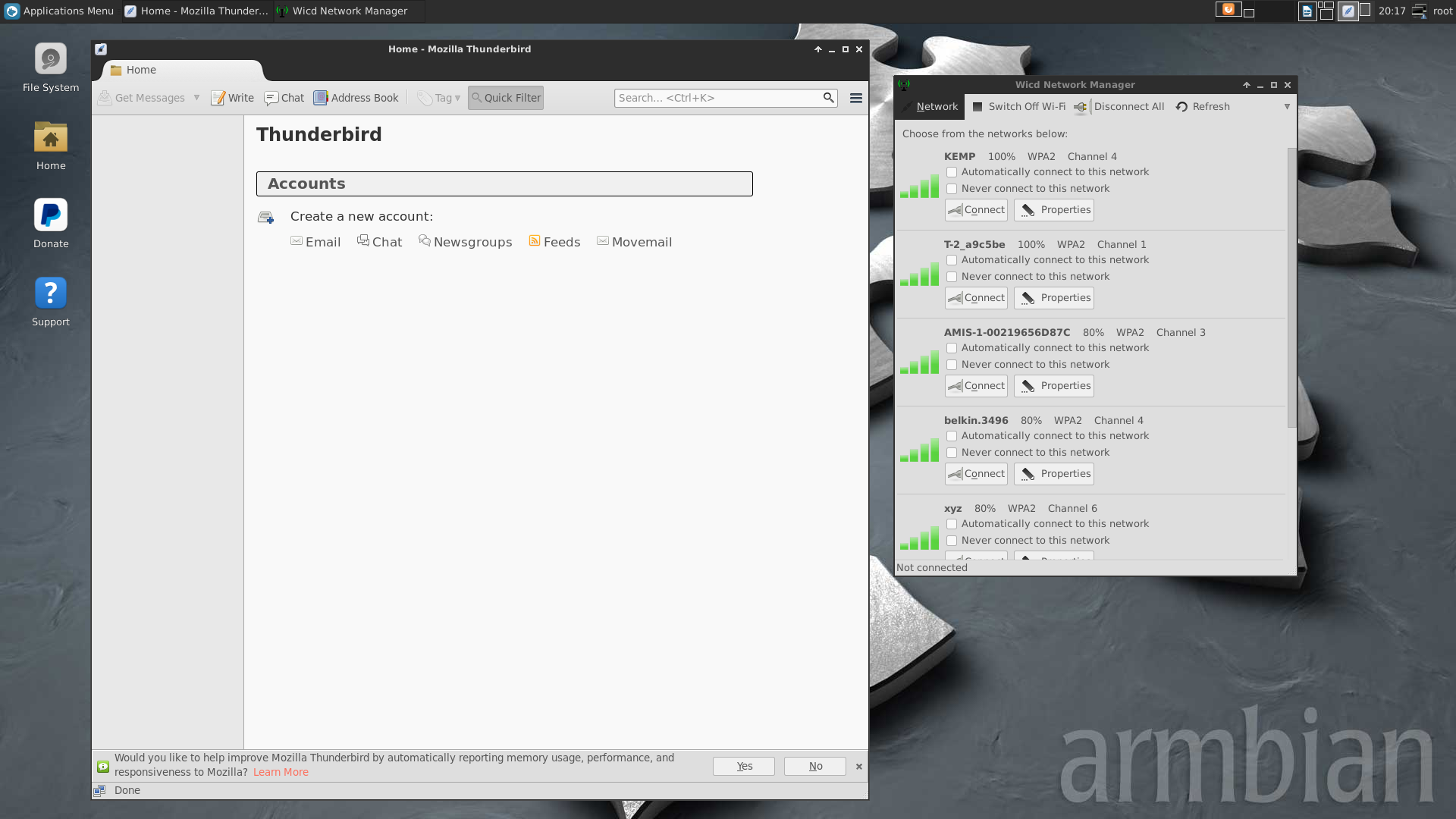This screenshot has height=819, width=1456.
Task: Check never connect for T-2_a9c5be network
Action: coord(952,278)
